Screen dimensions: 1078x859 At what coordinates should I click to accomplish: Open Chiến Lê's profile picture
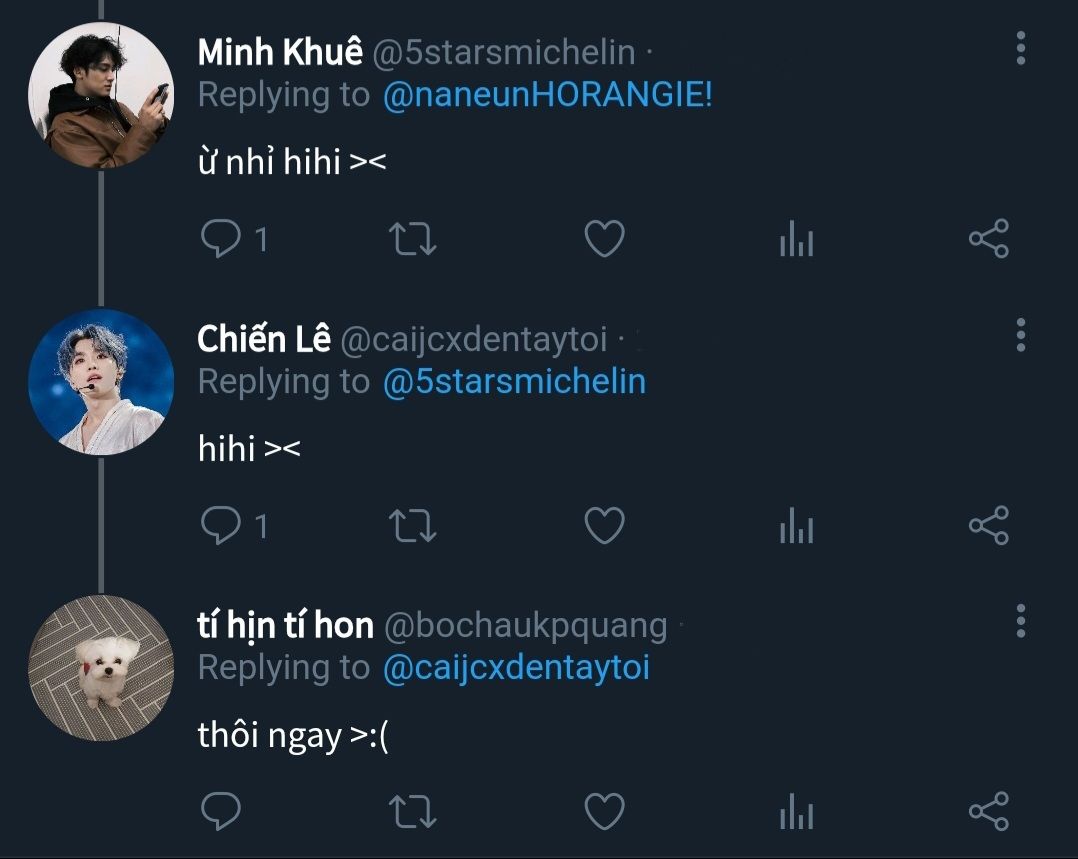click(x=101, y=382)
